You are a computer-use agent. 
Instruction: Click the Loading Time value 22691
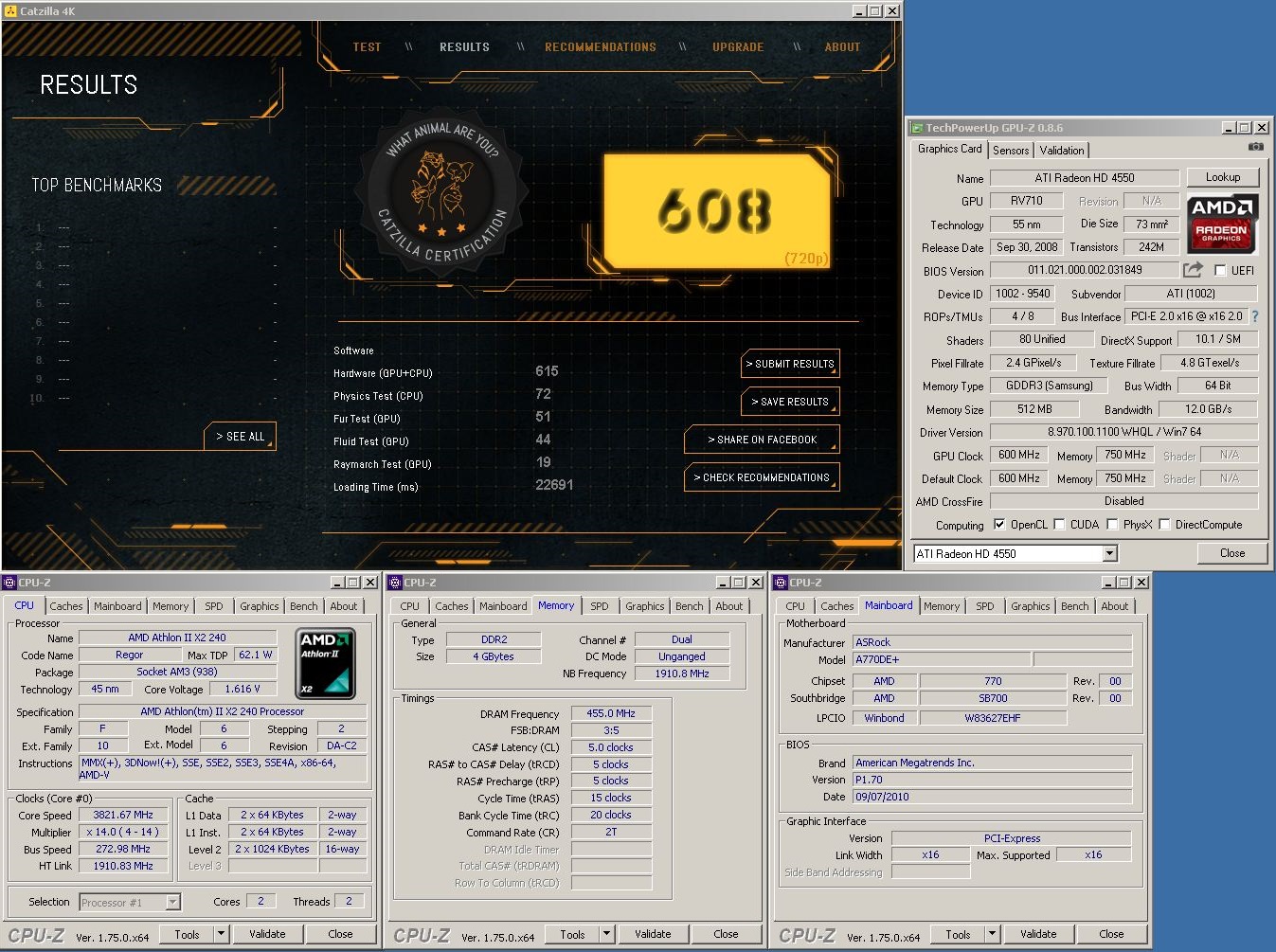554,485
